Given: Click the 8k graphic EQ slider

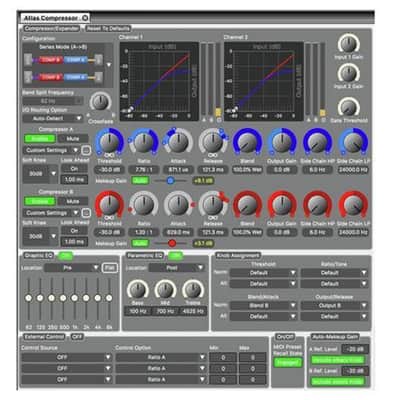Looking at the screenshot, I should pyautogui.click(x=109, y=298).
